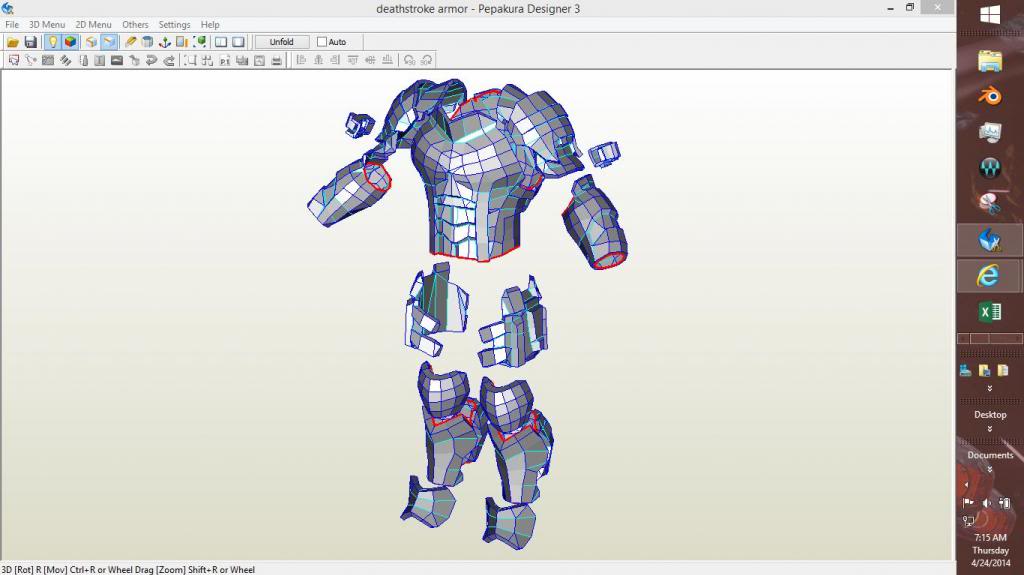Toggle the flat unfolded sheet view icon
The height and width of the screenshot is (575, 1024).
[109, 42]
